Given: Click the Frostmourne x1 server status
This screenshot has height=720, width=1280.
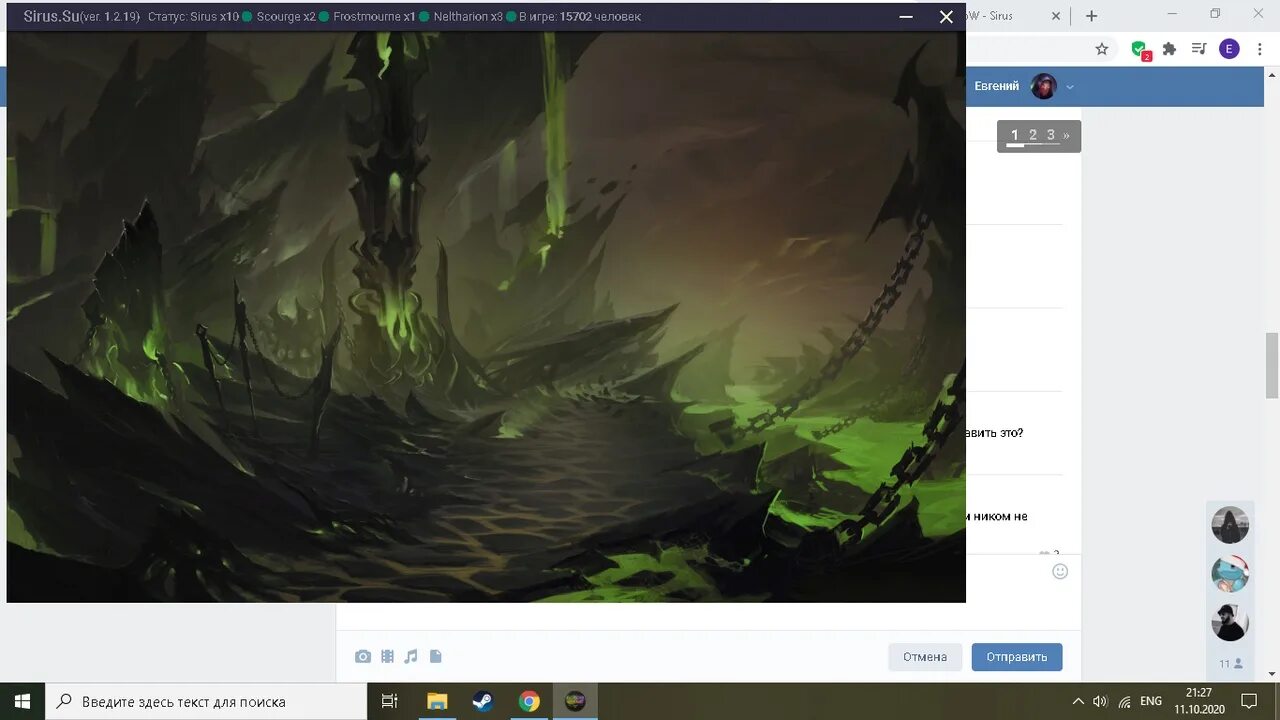Looking at the screenshot, I should click(x=374, y=17).
